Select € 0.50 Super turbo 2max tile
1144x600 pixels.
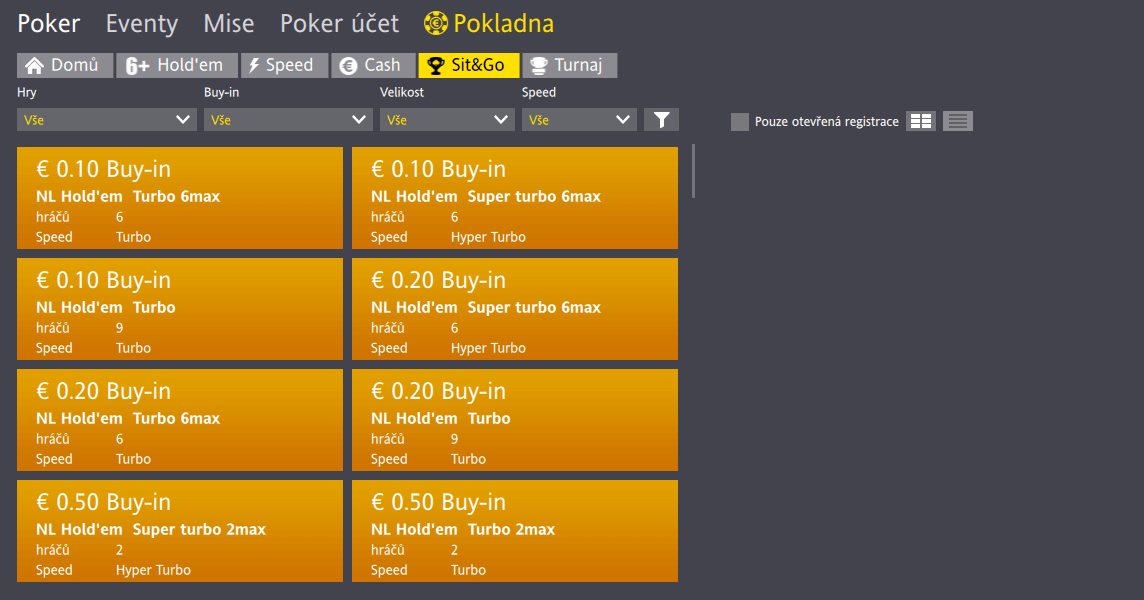[179, 531]
